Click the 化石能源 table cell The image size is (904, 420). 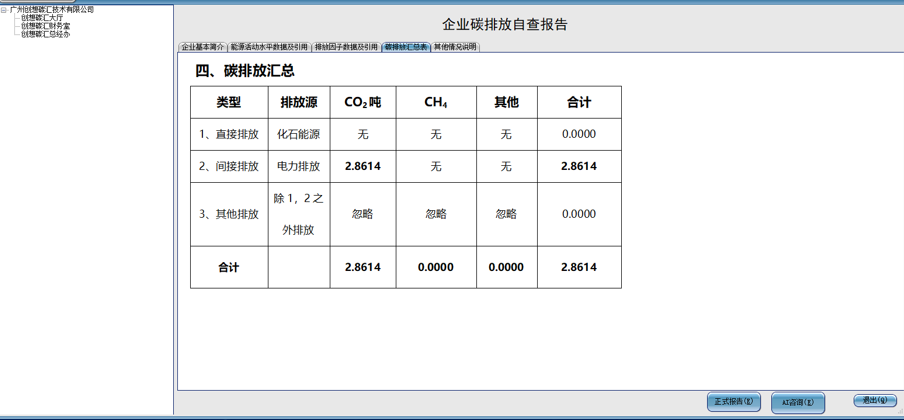point(298,134)
